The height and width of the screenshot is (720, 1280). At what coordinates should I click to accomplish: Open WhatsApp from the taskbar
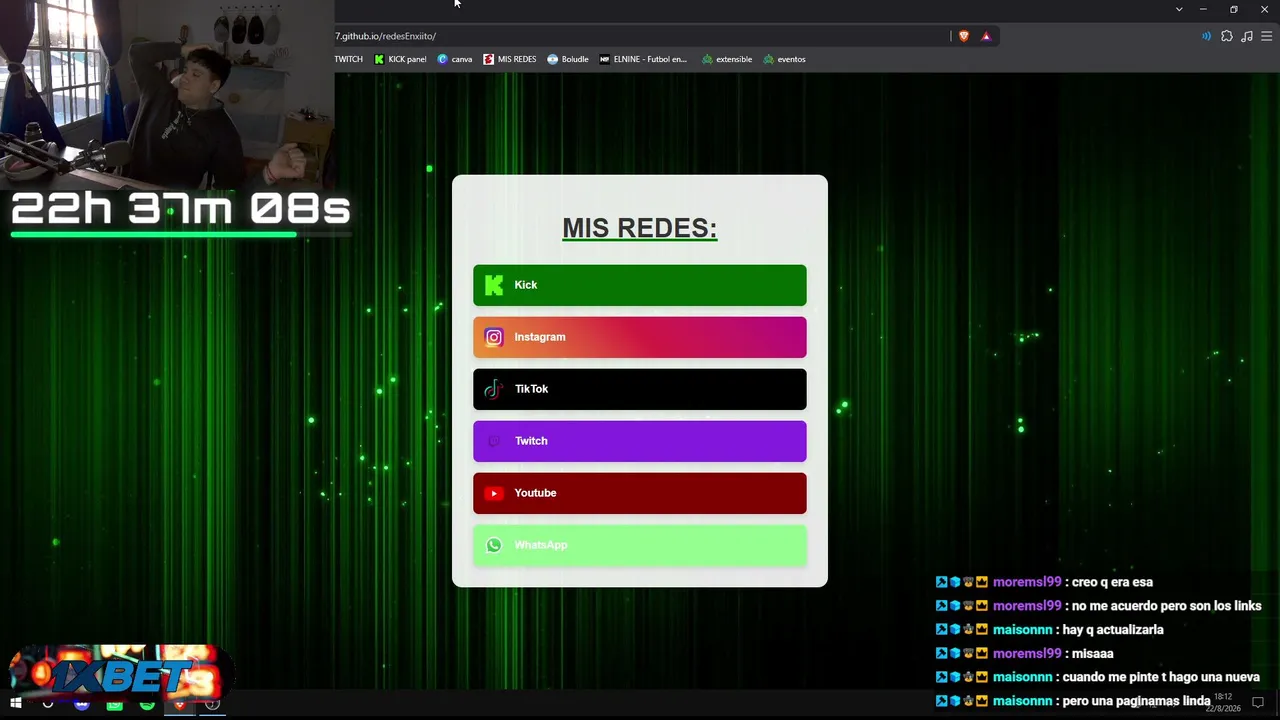(x=114, y=704)
